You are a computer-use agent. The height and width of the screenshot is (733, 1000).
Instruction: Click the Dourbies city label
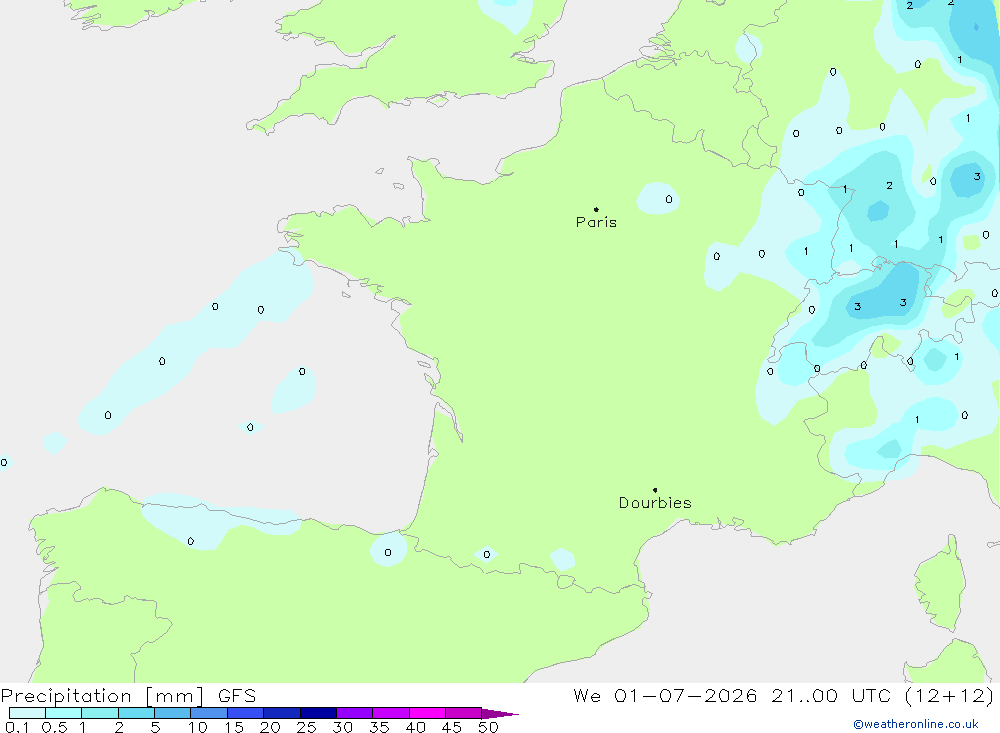[655, 503]
